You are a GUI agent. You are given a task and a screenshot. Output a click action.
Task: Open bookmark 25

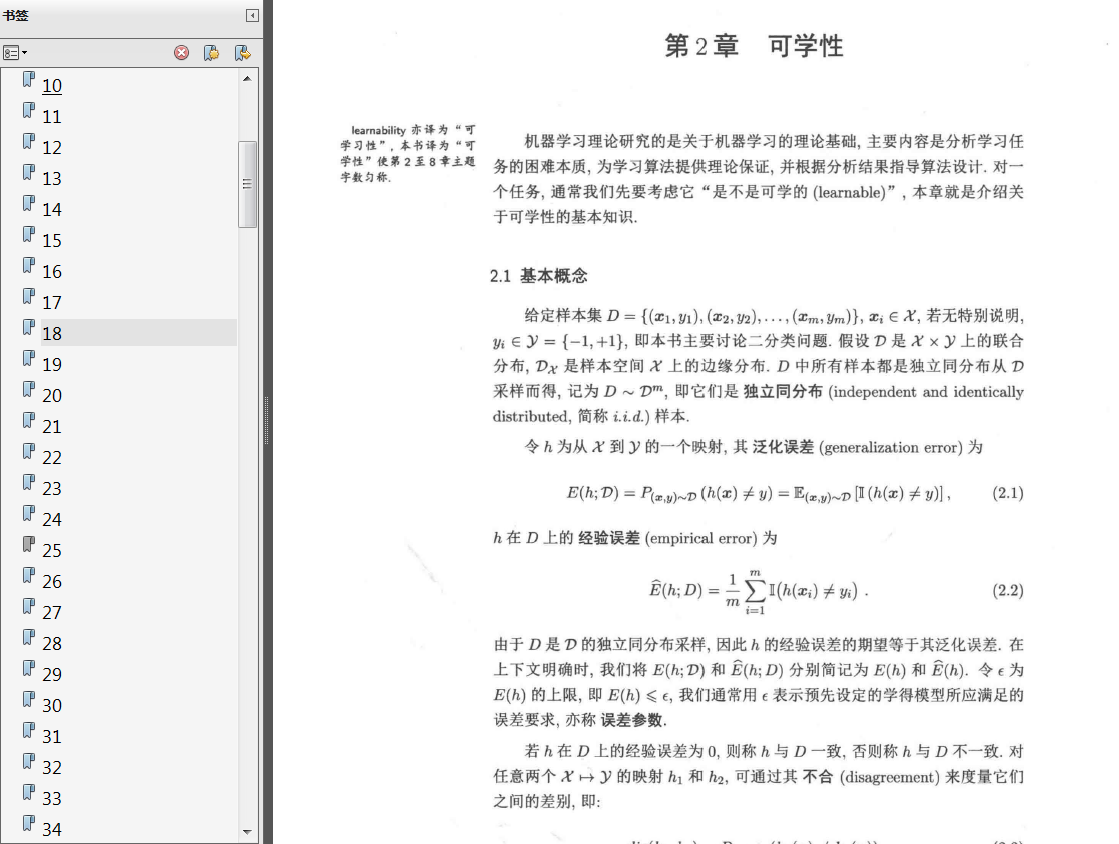click(51, 551)
